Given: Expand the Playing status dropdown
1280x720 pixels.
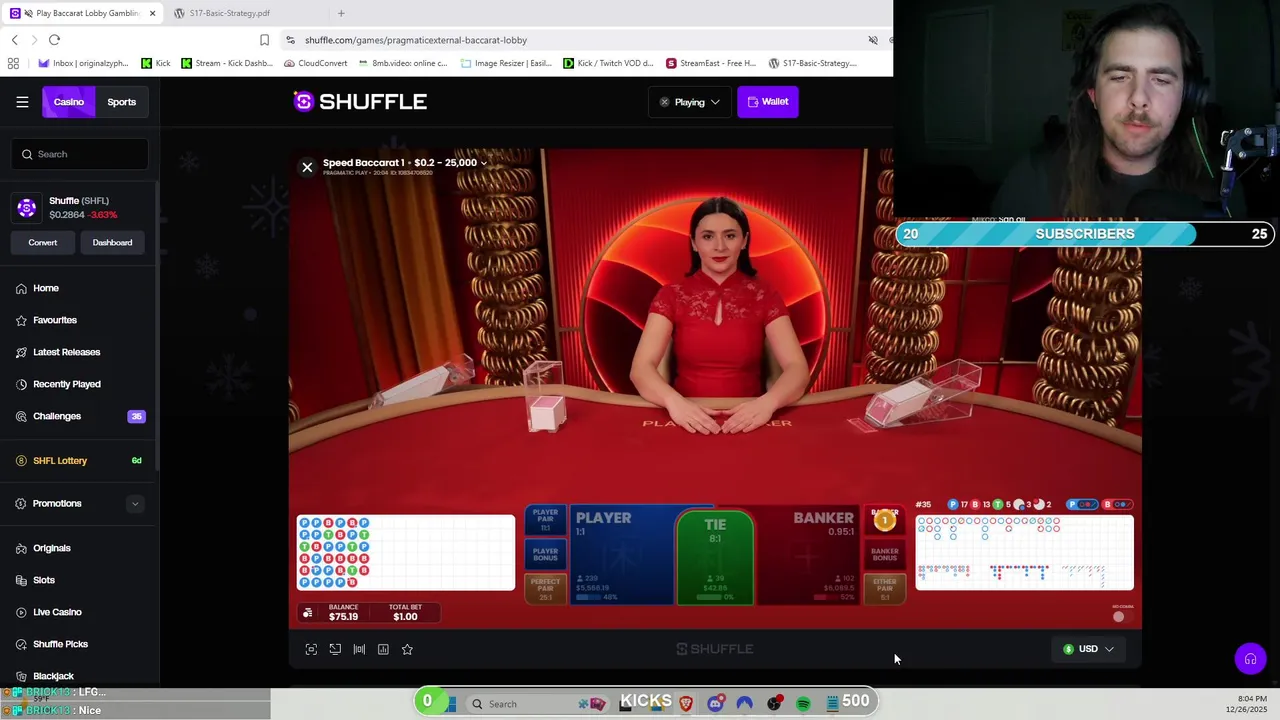Looking at the screenshot, I should (x=689, y=102).
